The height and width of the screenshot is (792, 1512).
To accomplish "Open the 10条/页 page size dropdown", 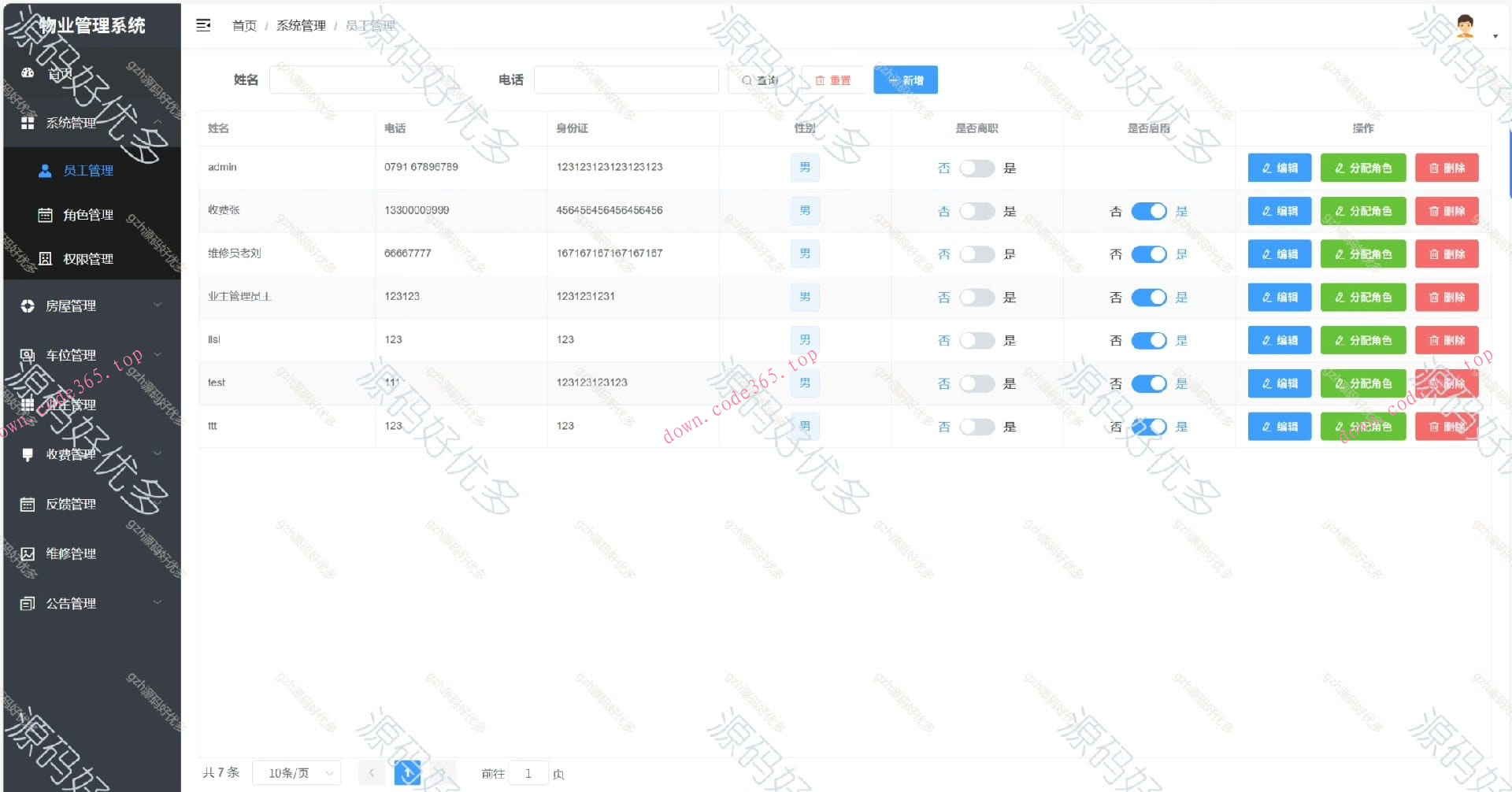I will click(x=297, y=773).
